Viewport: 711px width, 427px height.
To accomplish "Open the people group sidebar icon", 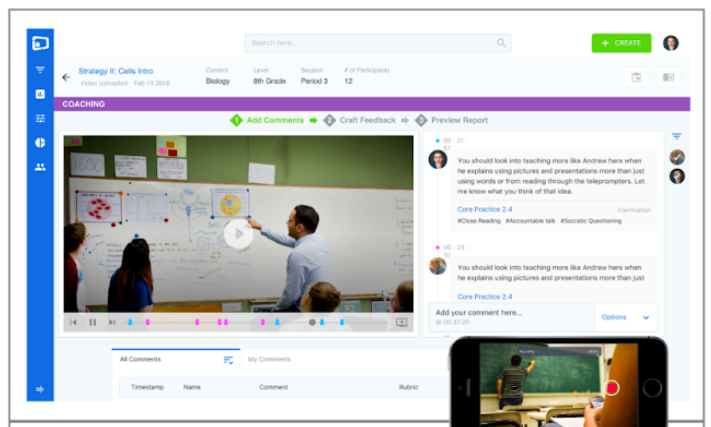I will [x=40, y=167].
